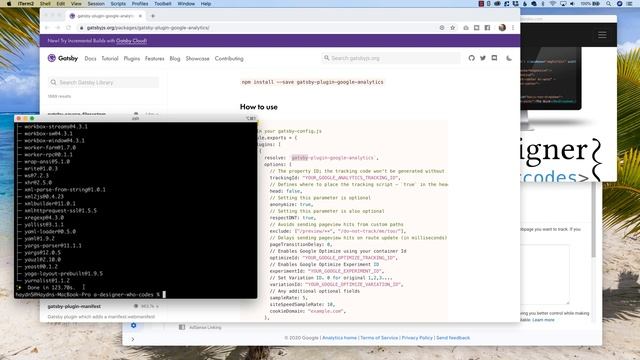This screenshot has width=640, height=360.
Task: Open Notification Center list icon
Action: (x=630, y=4)
